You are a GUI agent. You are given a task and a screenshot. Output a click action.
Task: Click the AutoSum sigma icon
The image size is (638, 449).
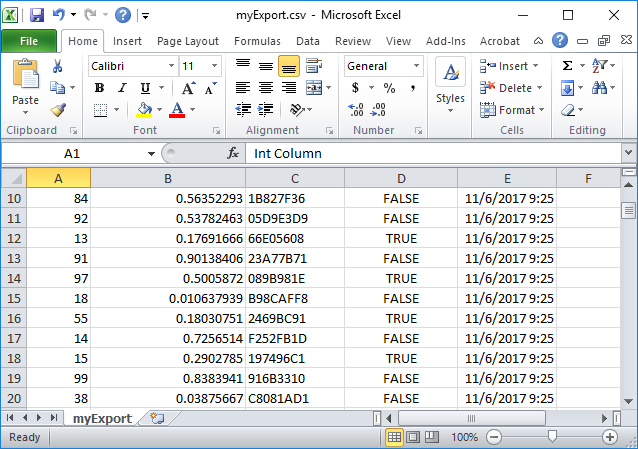click(568, 66)
